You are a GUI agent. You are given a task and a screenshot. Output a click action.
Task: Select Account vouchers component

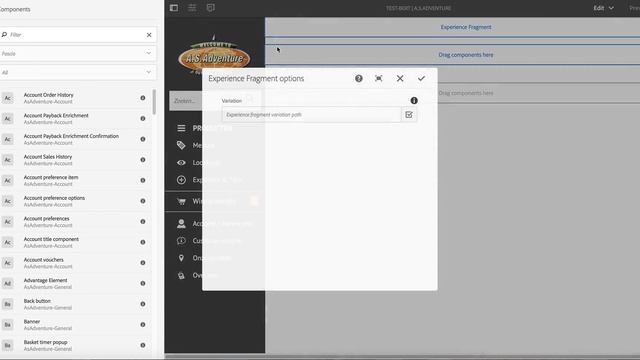click(x=76, y=263)
